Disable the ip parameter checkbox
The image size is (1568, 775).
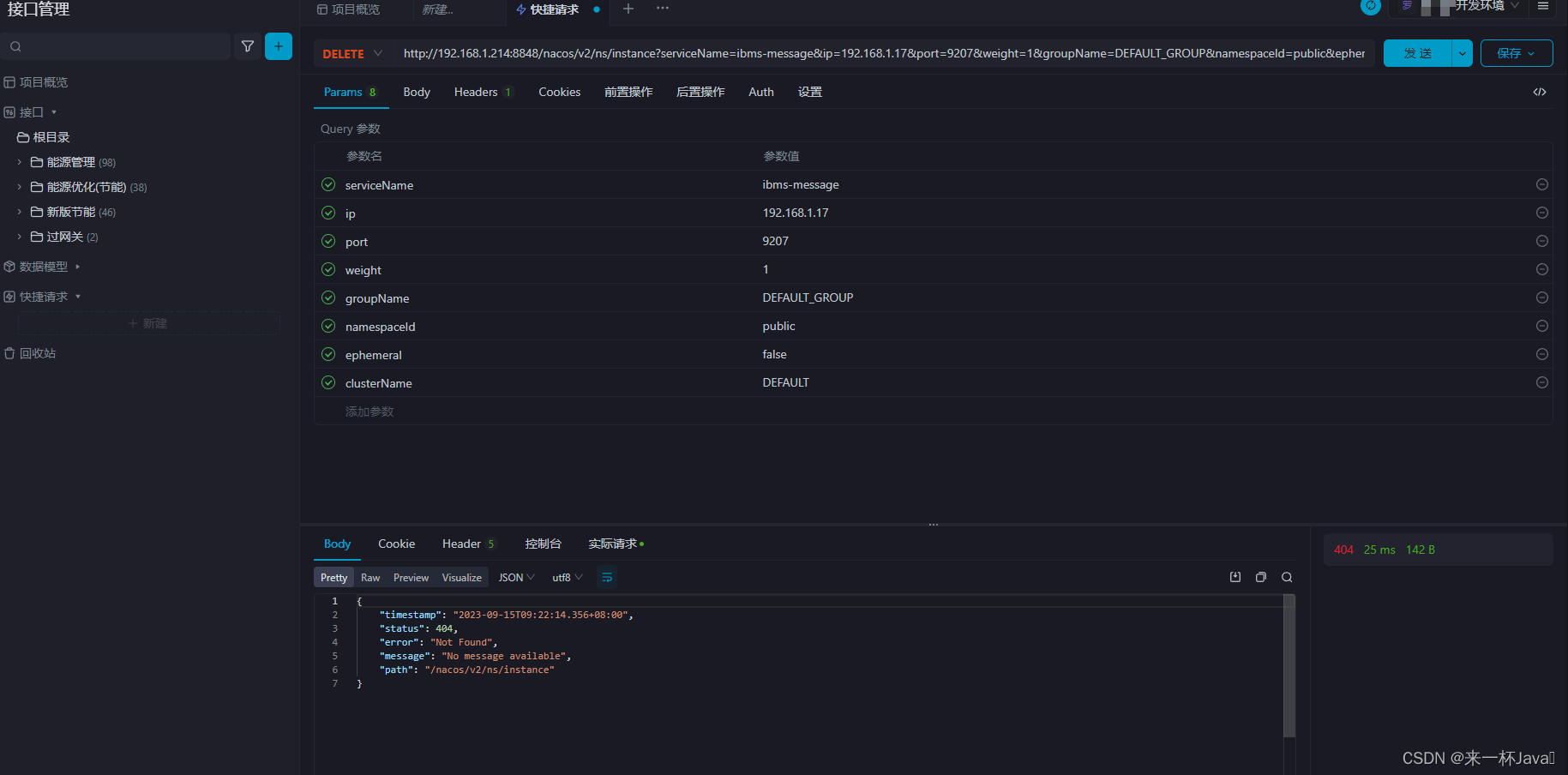(x=328, y=213)
